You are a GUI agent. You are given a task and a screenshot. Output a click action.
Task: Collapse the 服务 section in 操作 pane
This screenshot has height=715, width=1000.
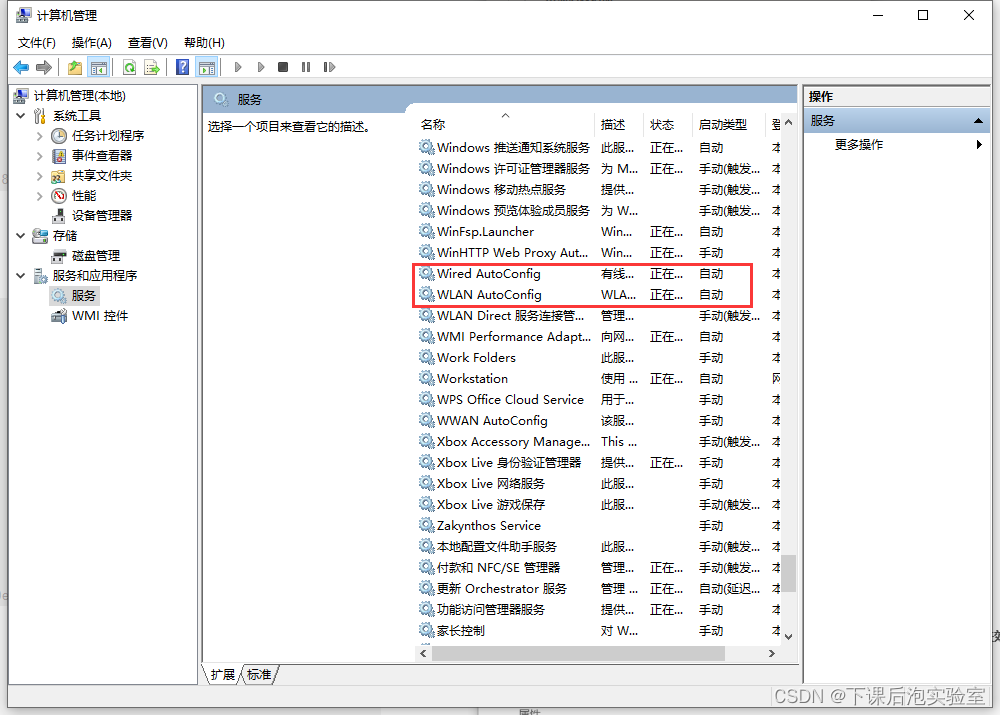pos(978,121)
